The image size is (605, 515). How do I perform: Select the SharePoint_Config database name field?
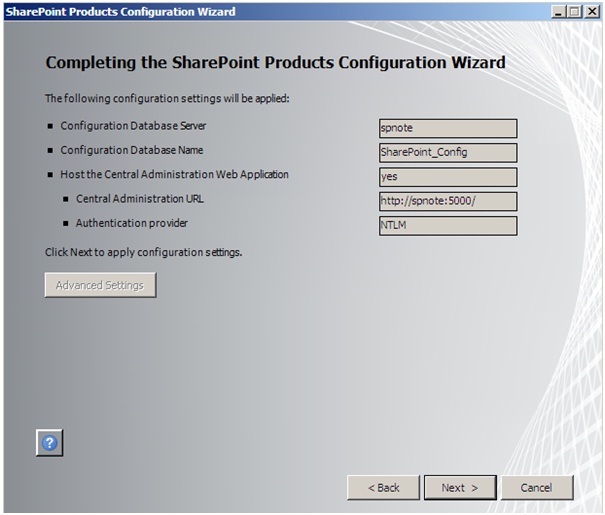(448, 152)
